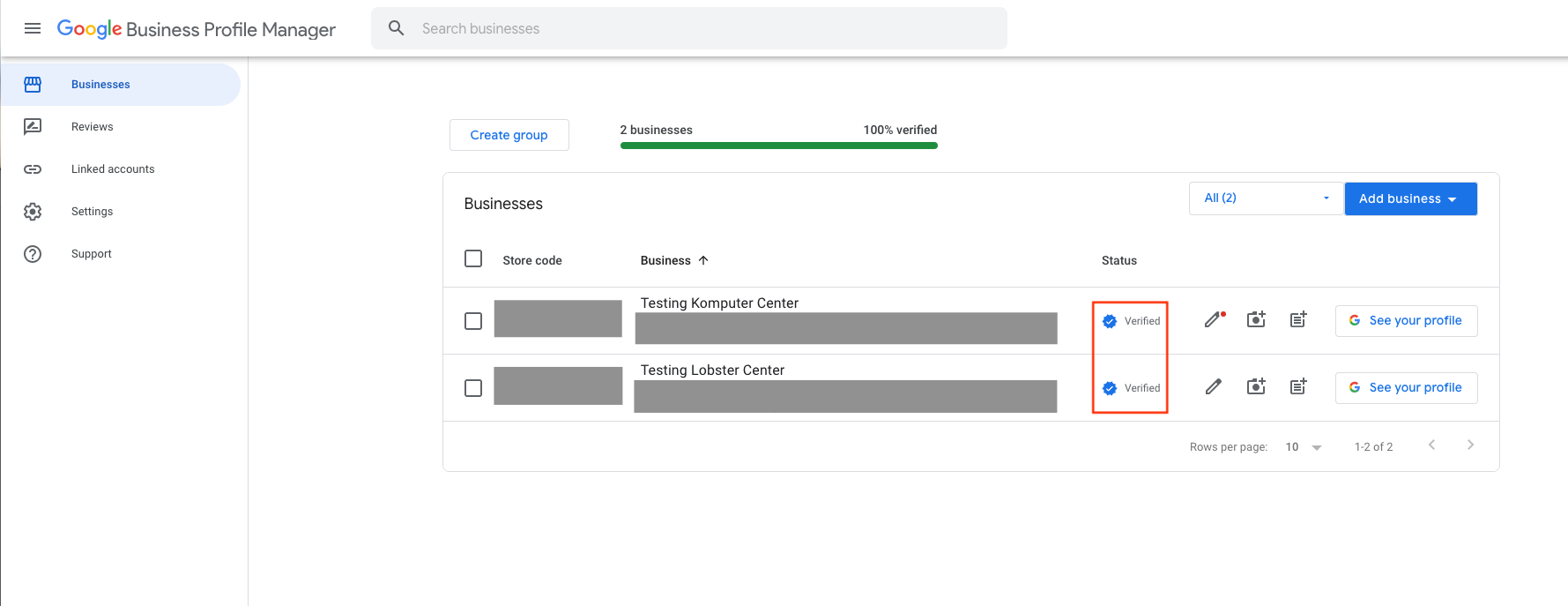Click the Support question mark icon
Image resolution: width=1568 pixels, height=606 pixels.
(33, 254)
